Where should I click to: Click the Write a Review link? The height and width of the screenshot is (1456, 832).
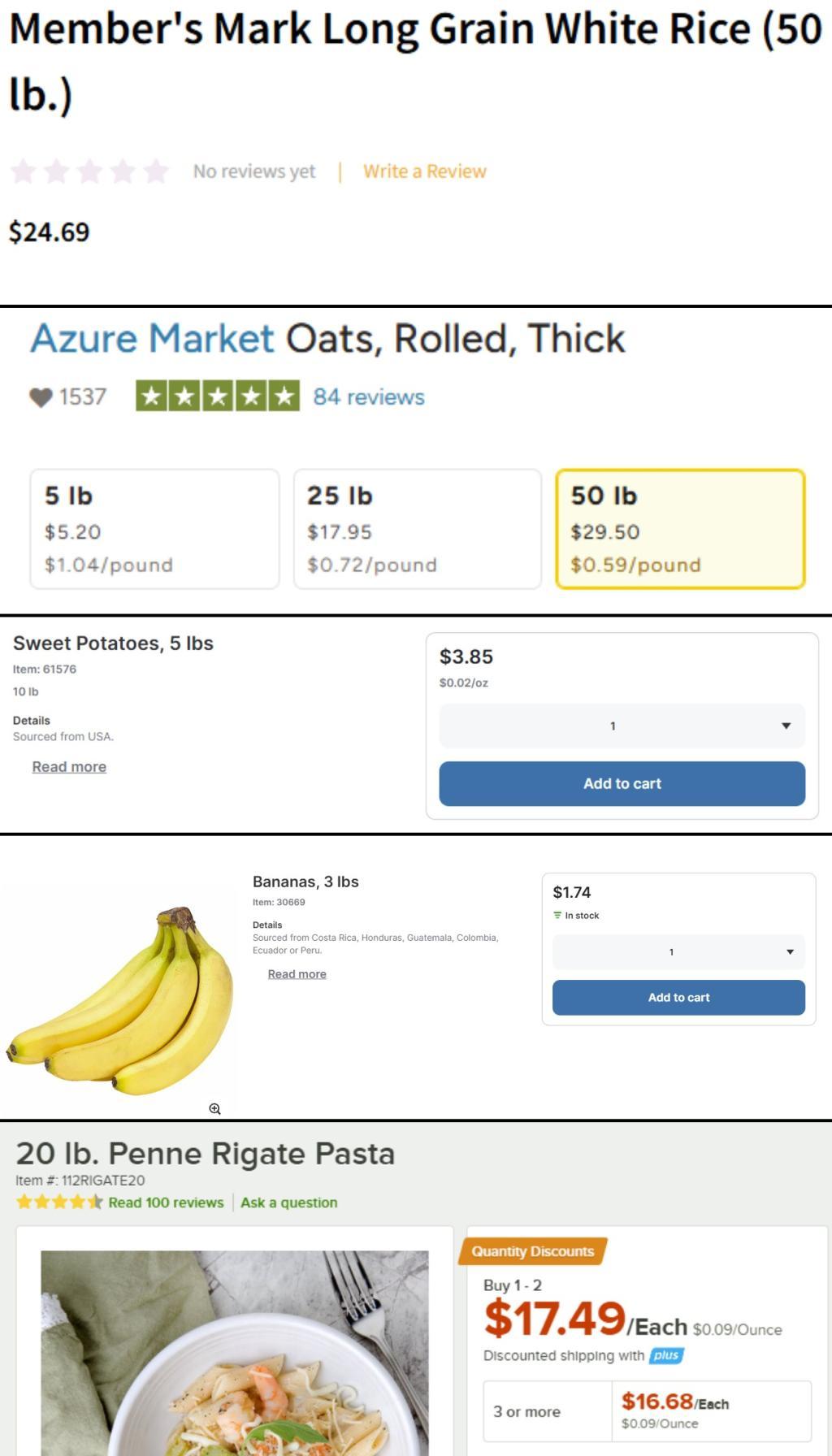click(x=424, y=171)
